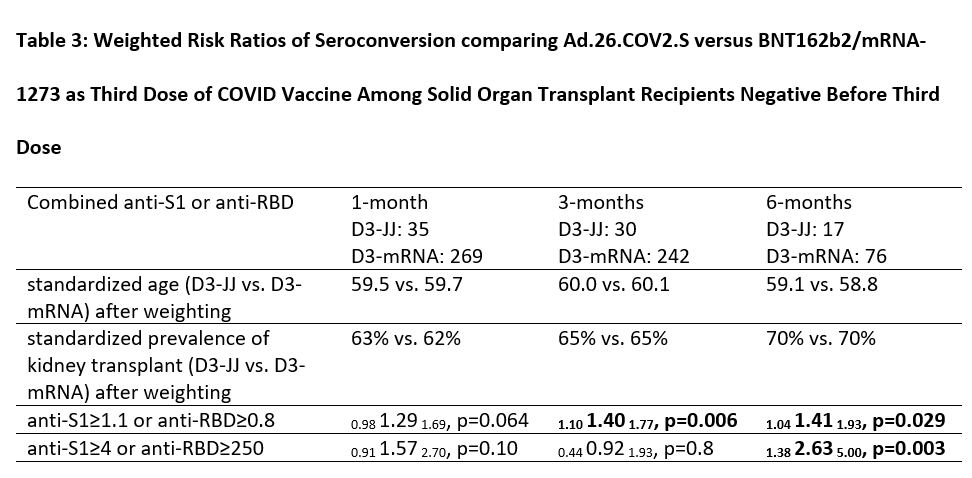Select the "59.1 vs. 58.8" age cell

[x=821, y=285]
